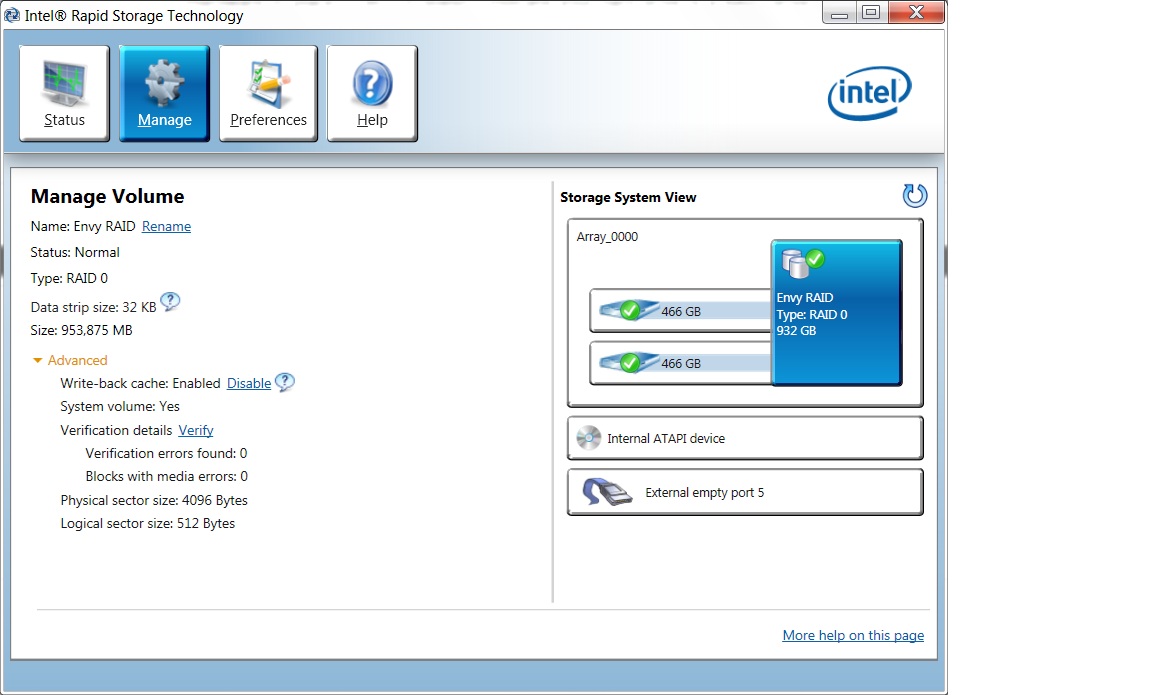This screenshot has height=695, width=1152.
Task: Click the Intel RST title bar icon
Action: pos(12,15)
